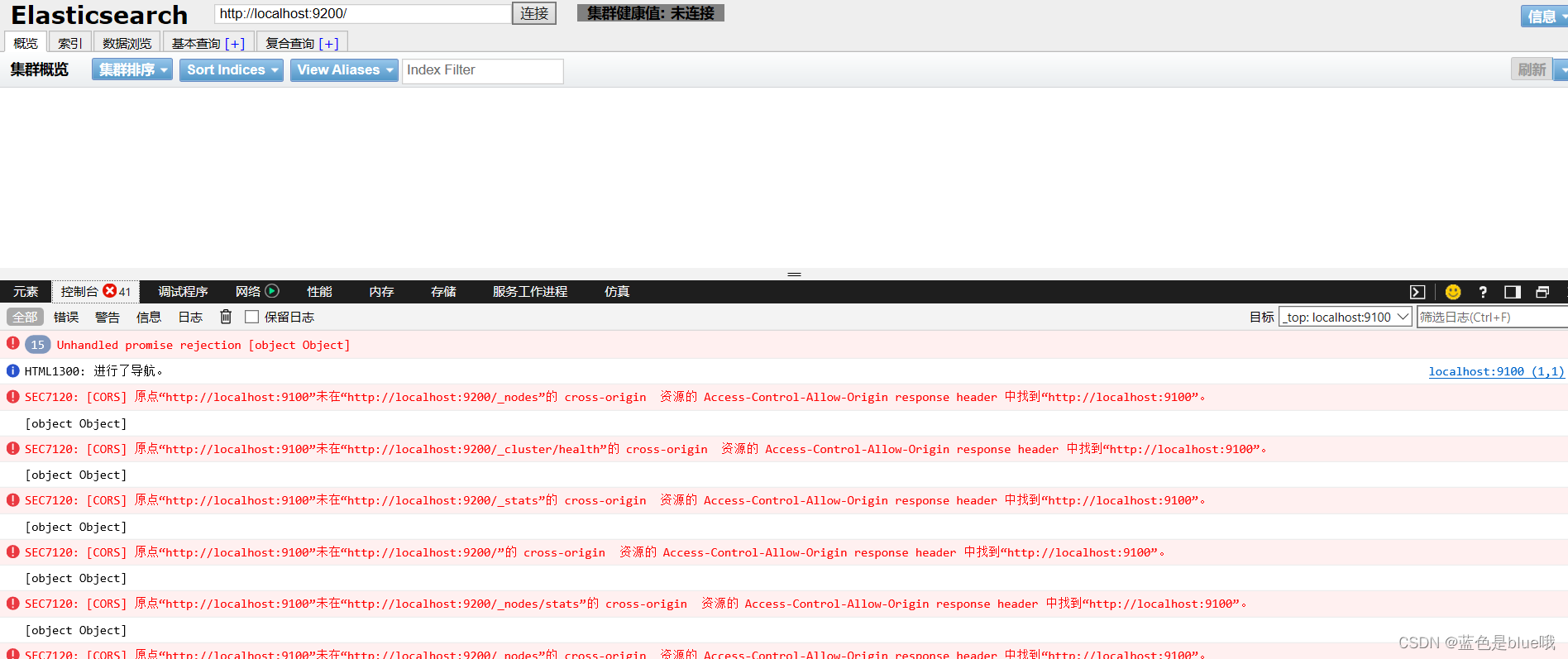Screen dimensions: 1568x659
Task: Open the developer tools help question mark
Action: coord(1483,292)
